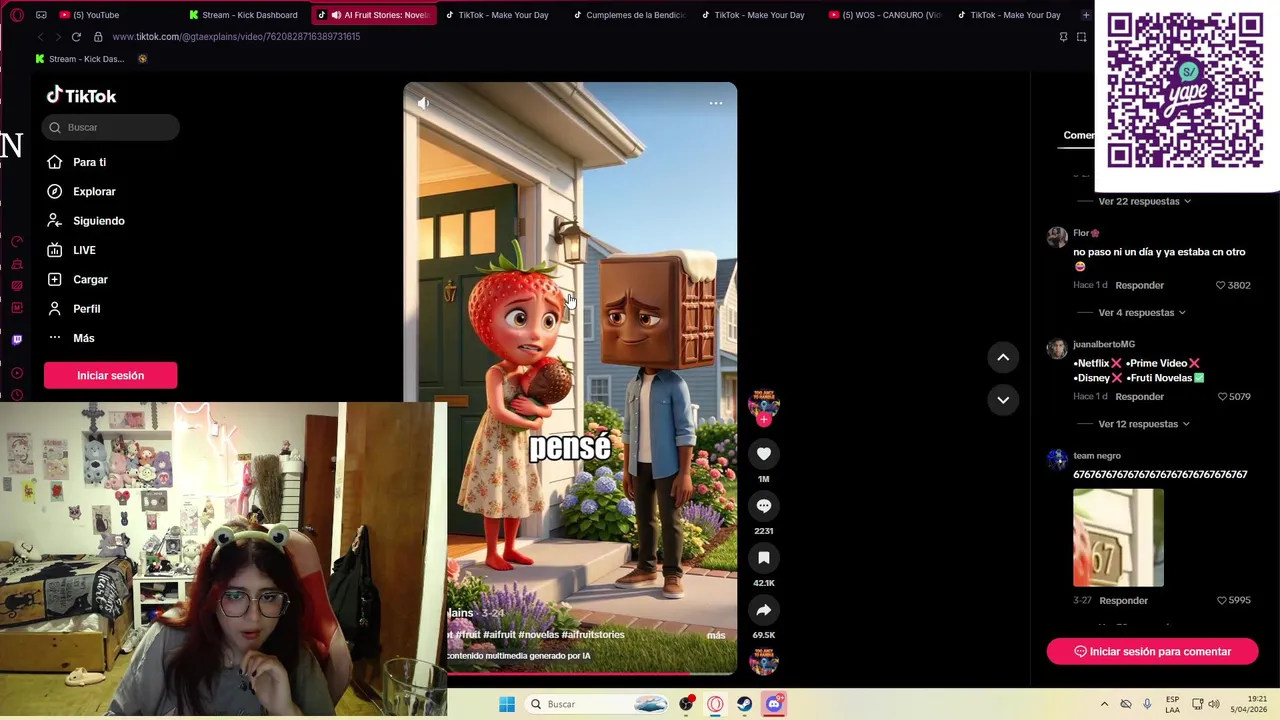Like Flor's comment heart showing 3802
The image size is (1280, 720).
1220,285
